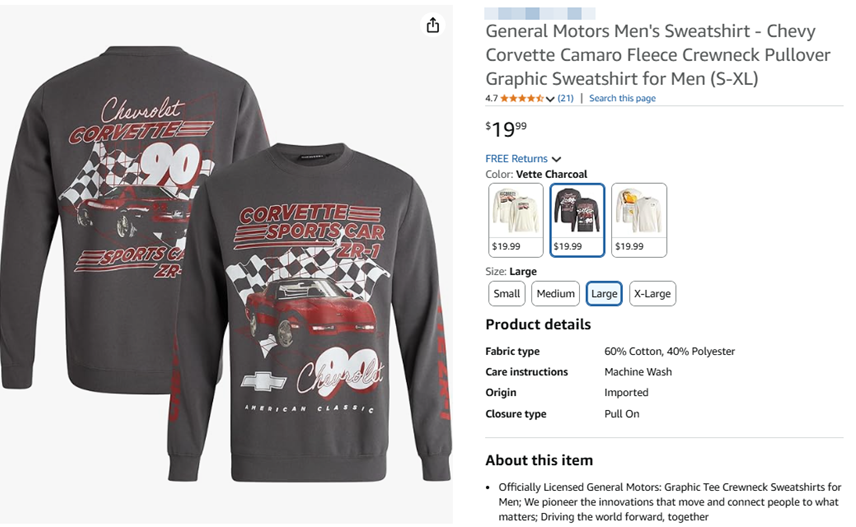This screenshot has width=856, height=527.
Task: Select size X-Large
Action: 652,293
